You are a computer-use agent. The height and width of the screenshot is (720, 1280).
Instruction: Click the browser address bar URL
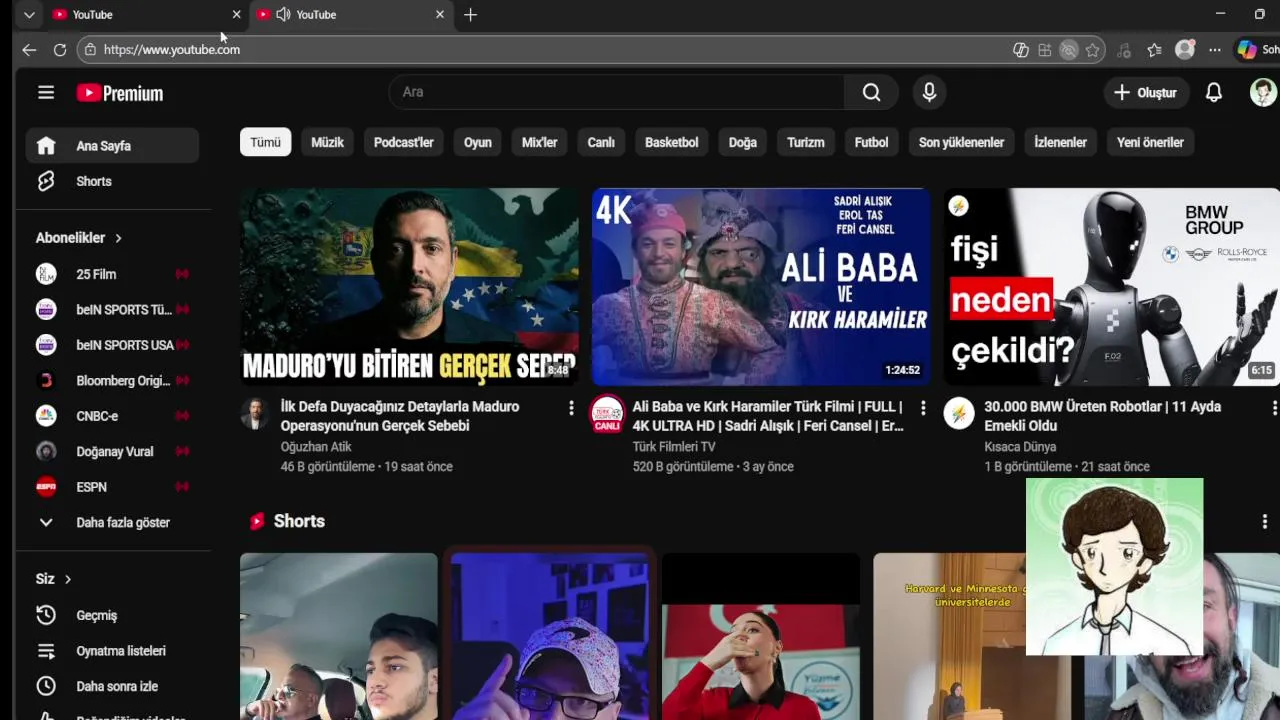[x=171, y=50]
